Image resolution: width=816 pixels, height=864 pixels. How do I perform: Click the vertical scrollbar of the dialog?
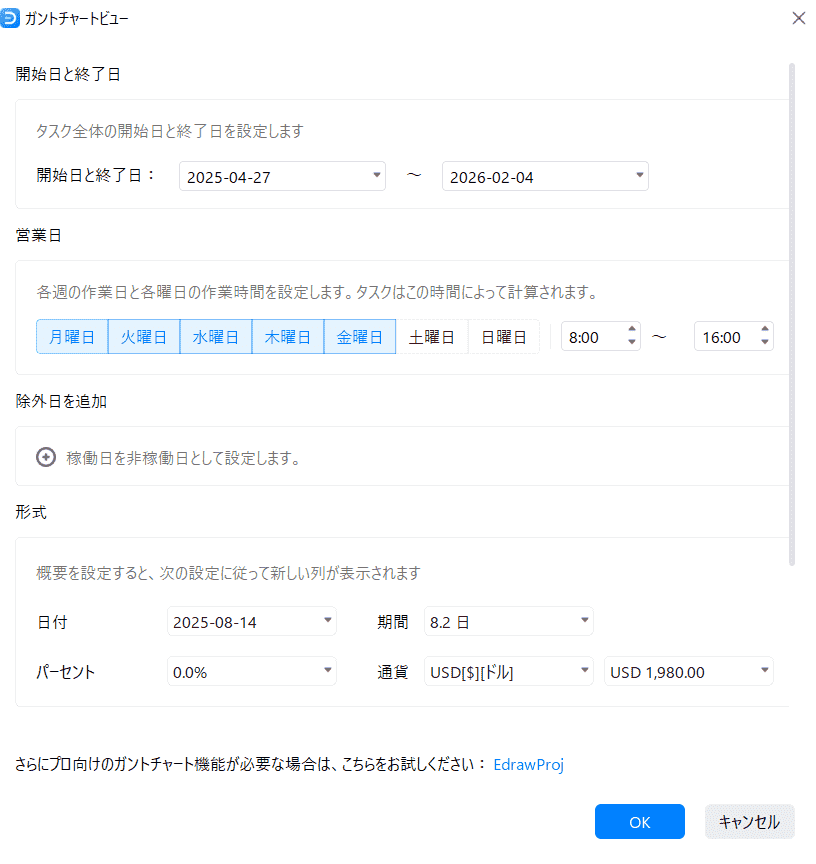792,300
